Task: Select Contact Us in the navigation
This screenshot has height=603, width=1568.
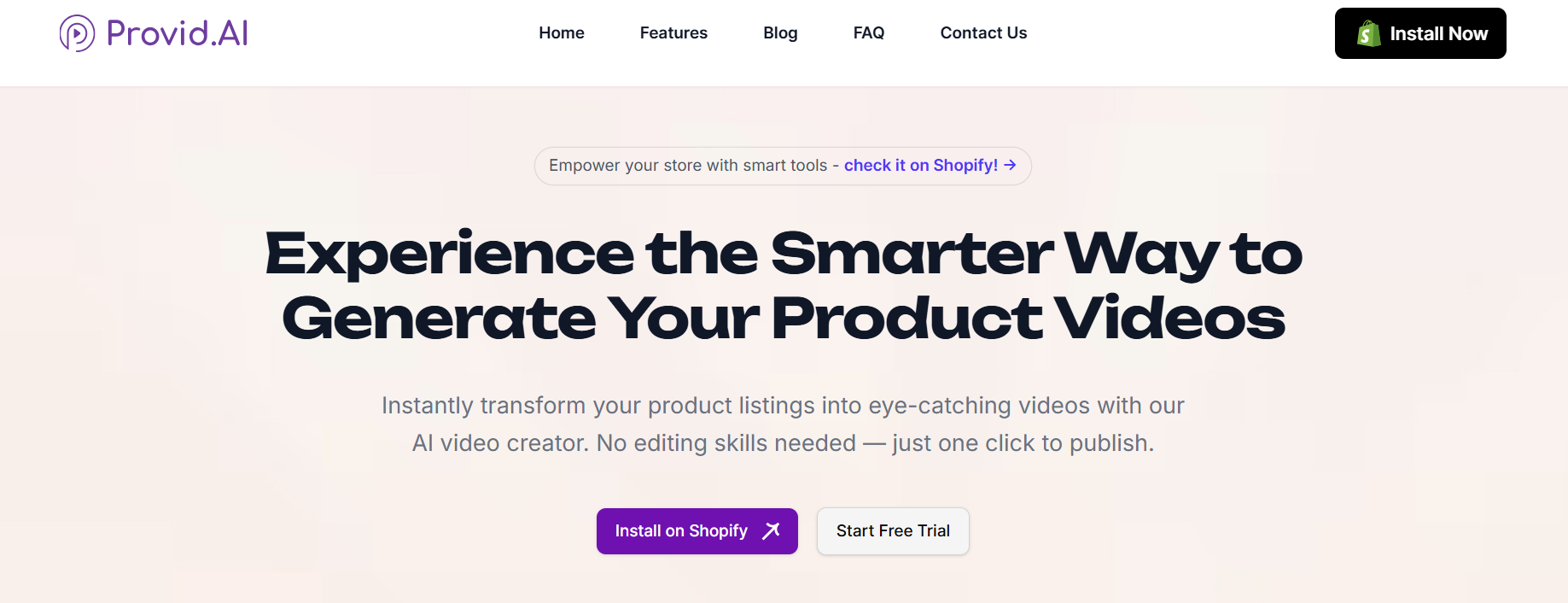Action: click(x=982, y=32)
